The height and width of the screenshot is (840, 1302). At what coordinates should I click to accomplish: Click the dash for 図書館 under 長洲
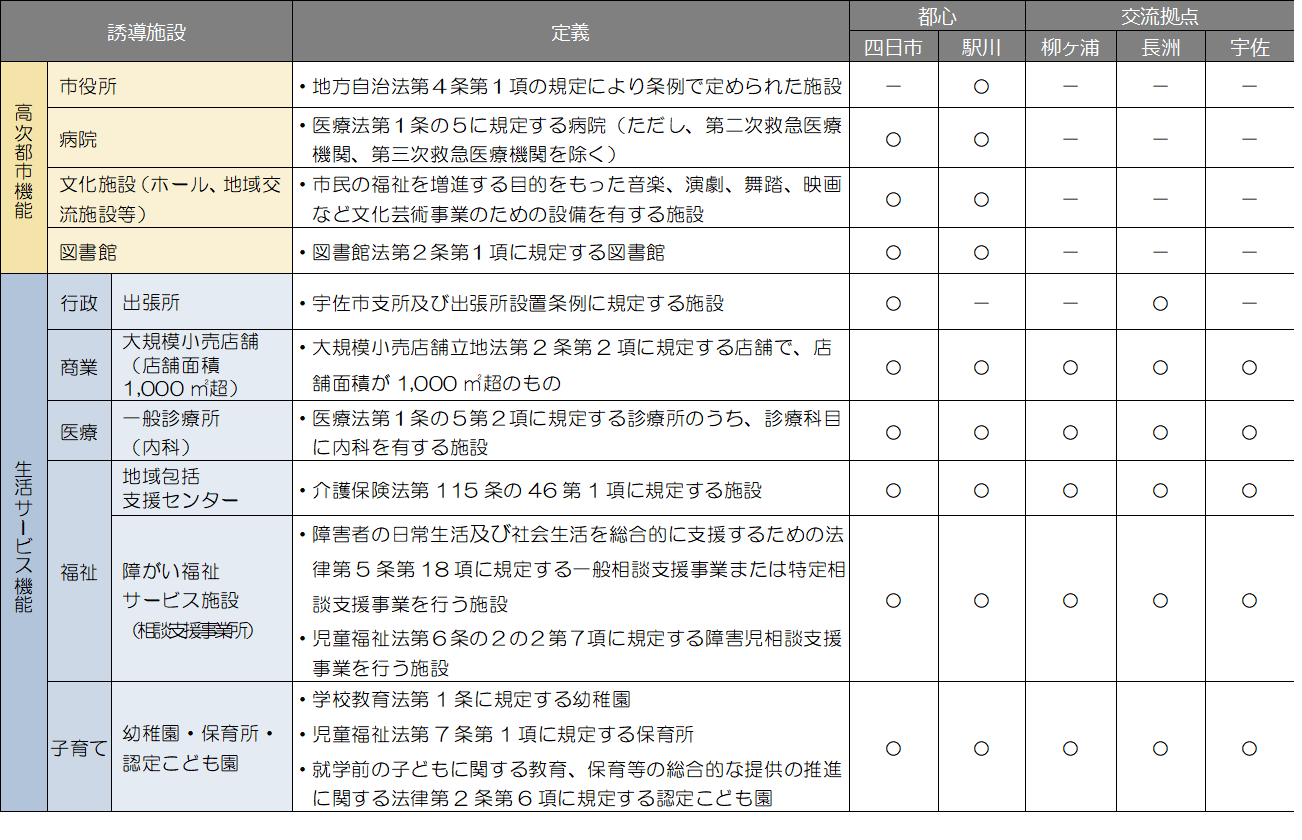pos(1160,252)
